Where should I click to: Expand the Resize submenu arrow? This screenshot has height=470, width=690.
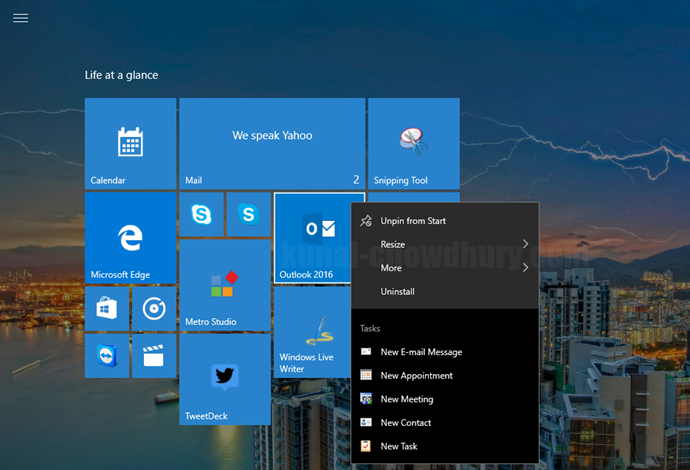pyautogui.click(x=525, y=244)
